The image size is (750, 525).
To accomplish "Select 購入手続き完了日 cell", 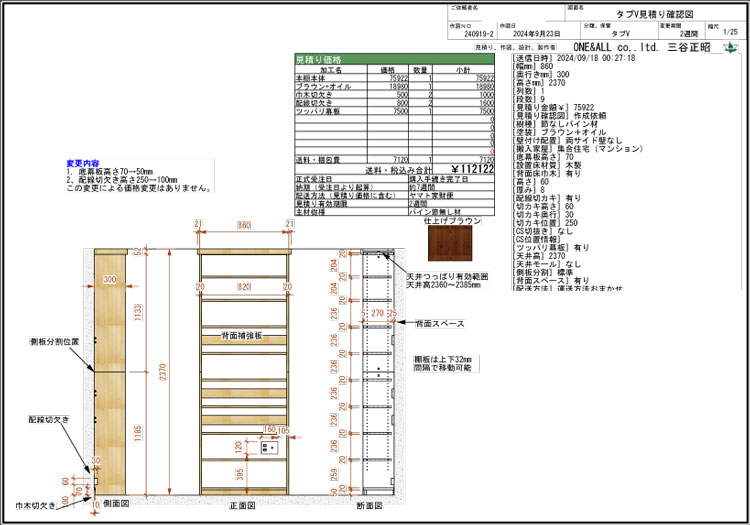I will point(439,179).
